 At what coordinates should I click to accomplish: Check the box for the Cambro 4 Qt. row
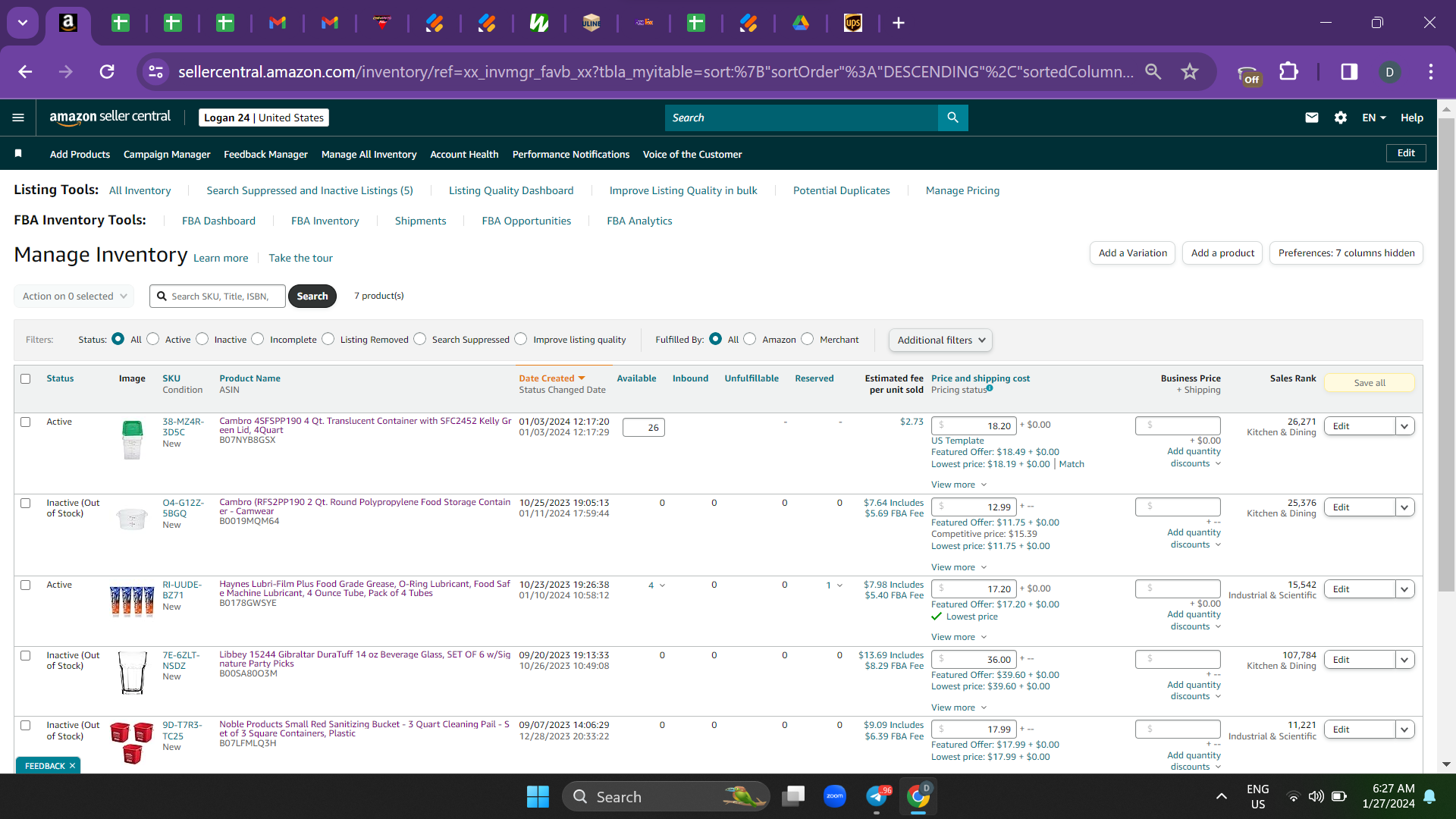[x=26, y=422]
